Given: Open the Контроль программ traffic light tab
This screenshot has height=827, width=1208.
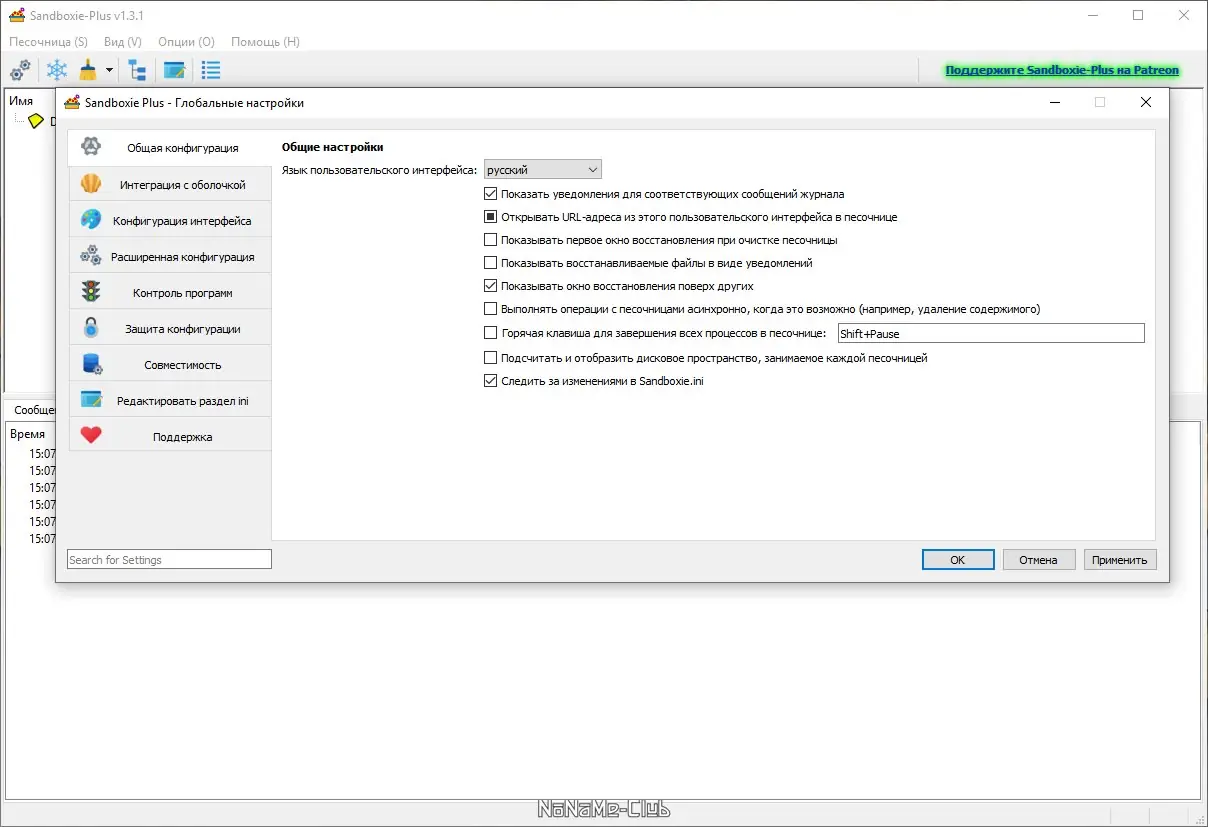Looking at the screenshot, I should tap(170, 293).
